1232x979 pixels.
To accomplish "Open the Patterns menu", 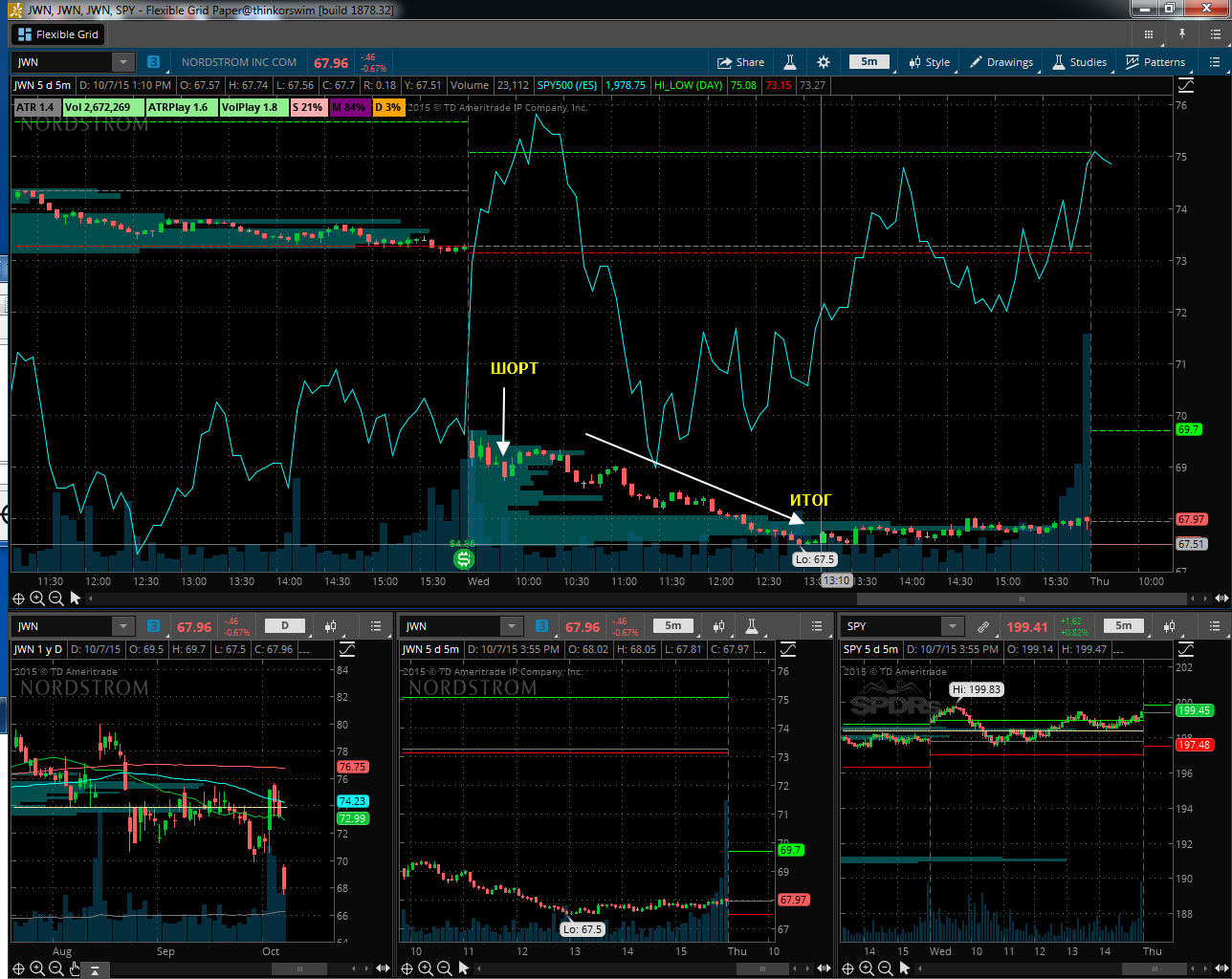I will click(1155, 62).
